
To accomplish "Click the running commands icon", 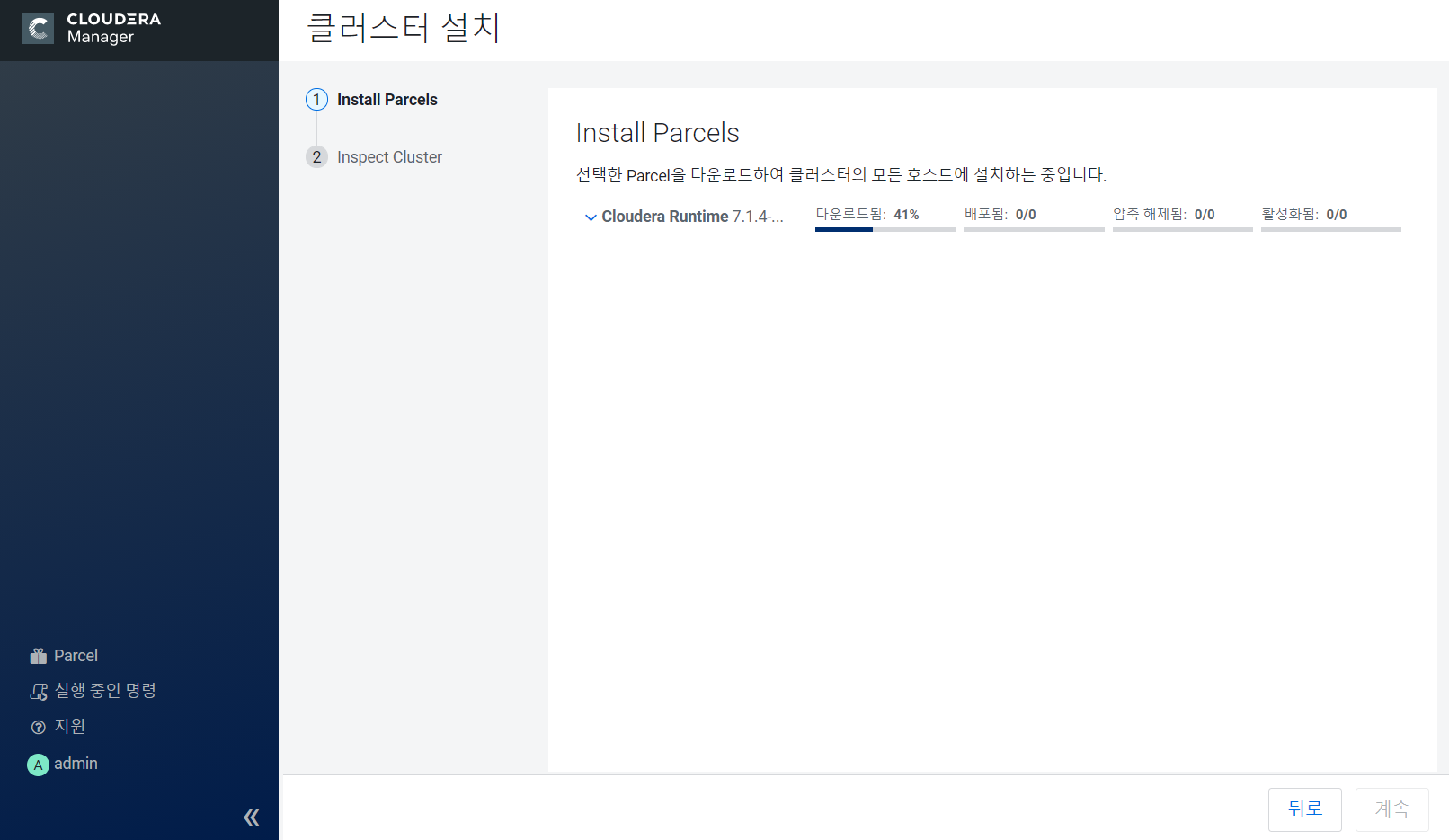I will [39, 692].
